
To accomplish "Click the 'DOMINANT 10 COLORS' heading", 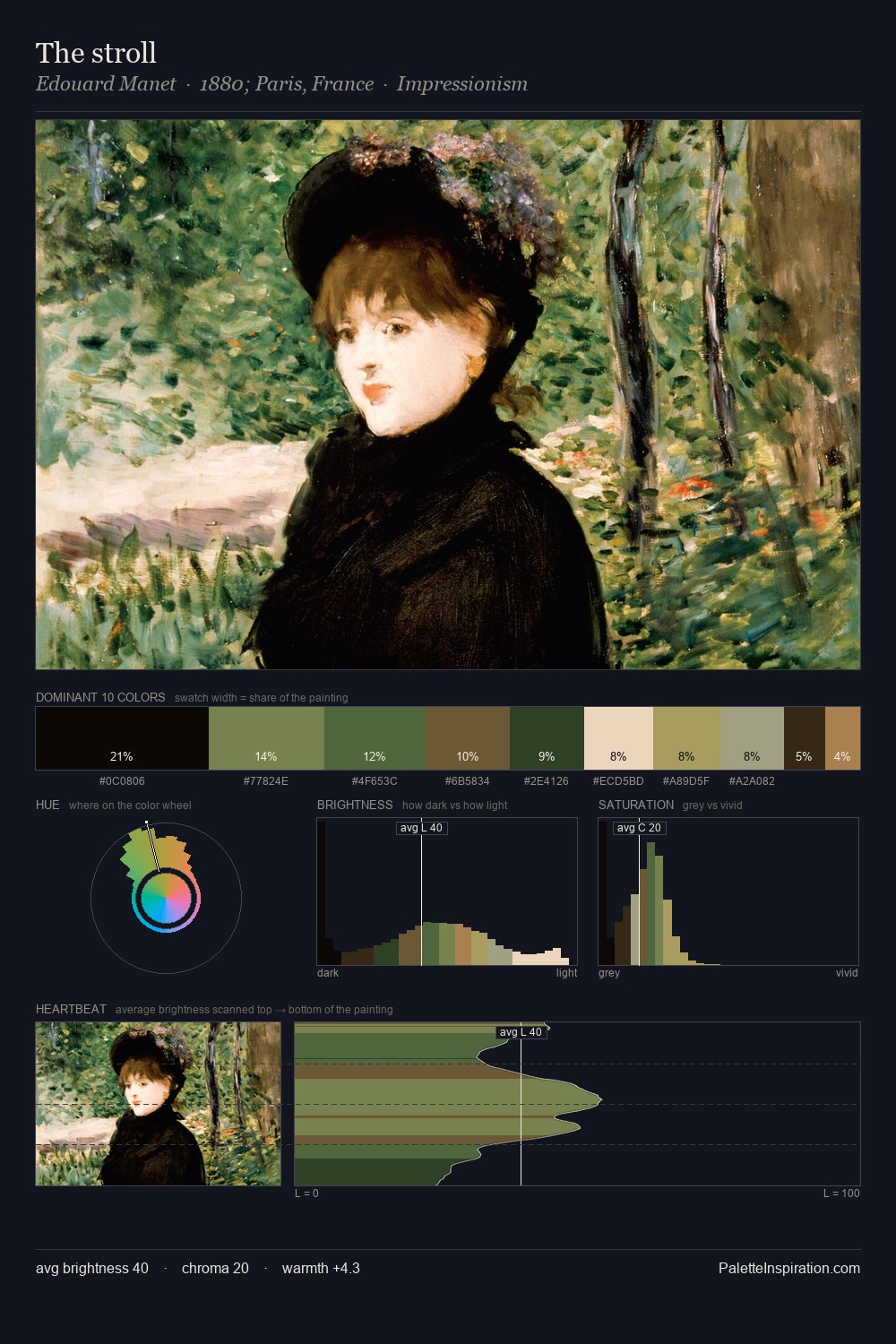I will click(x=100, y=697).
